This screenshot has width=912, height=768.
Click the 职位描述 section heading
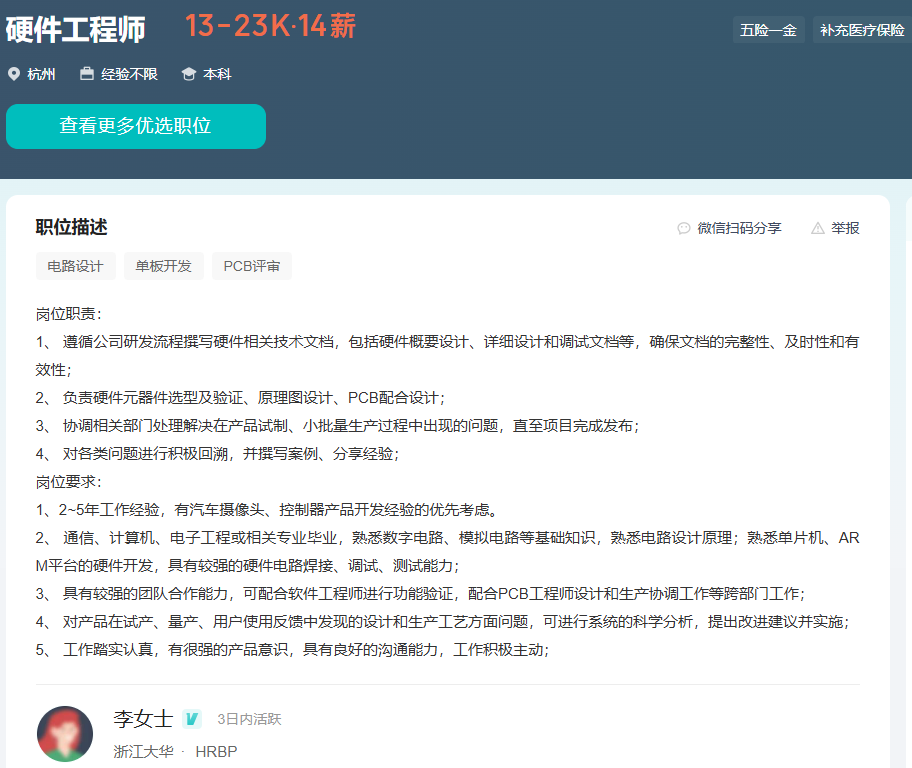tap(71, 228)
